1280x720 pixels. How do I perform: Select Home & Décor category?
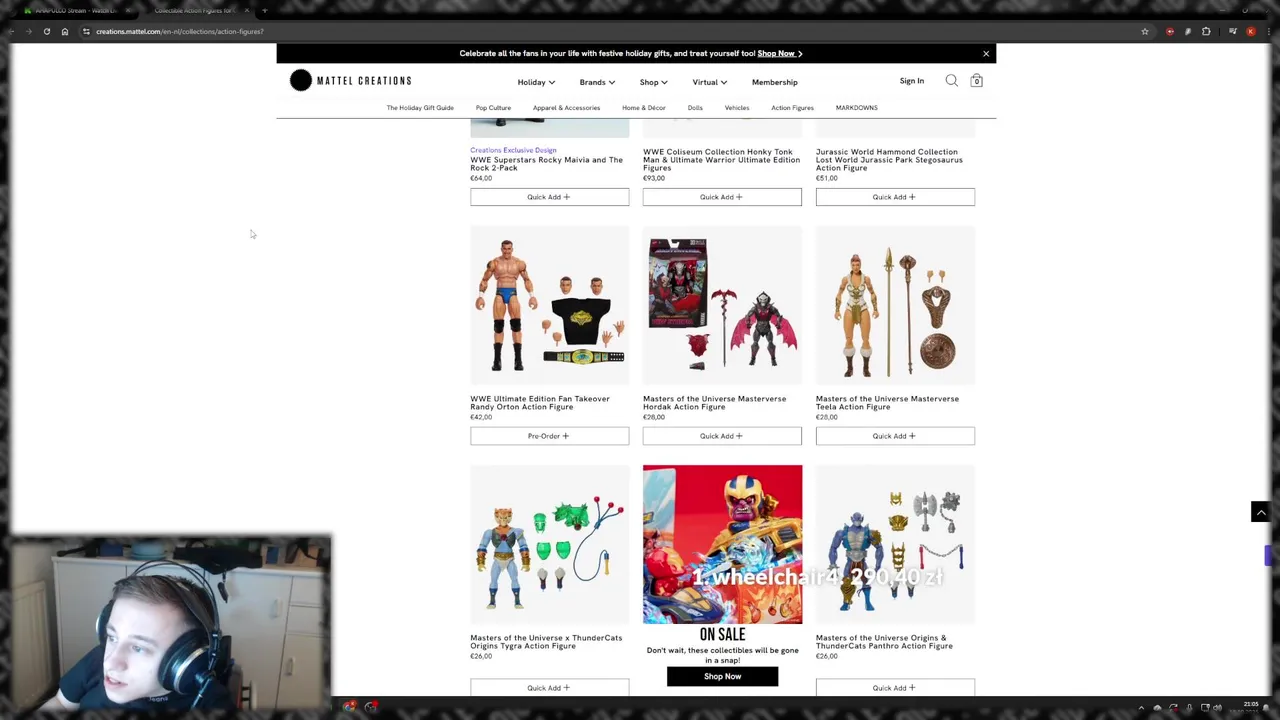tap(644, 108)
